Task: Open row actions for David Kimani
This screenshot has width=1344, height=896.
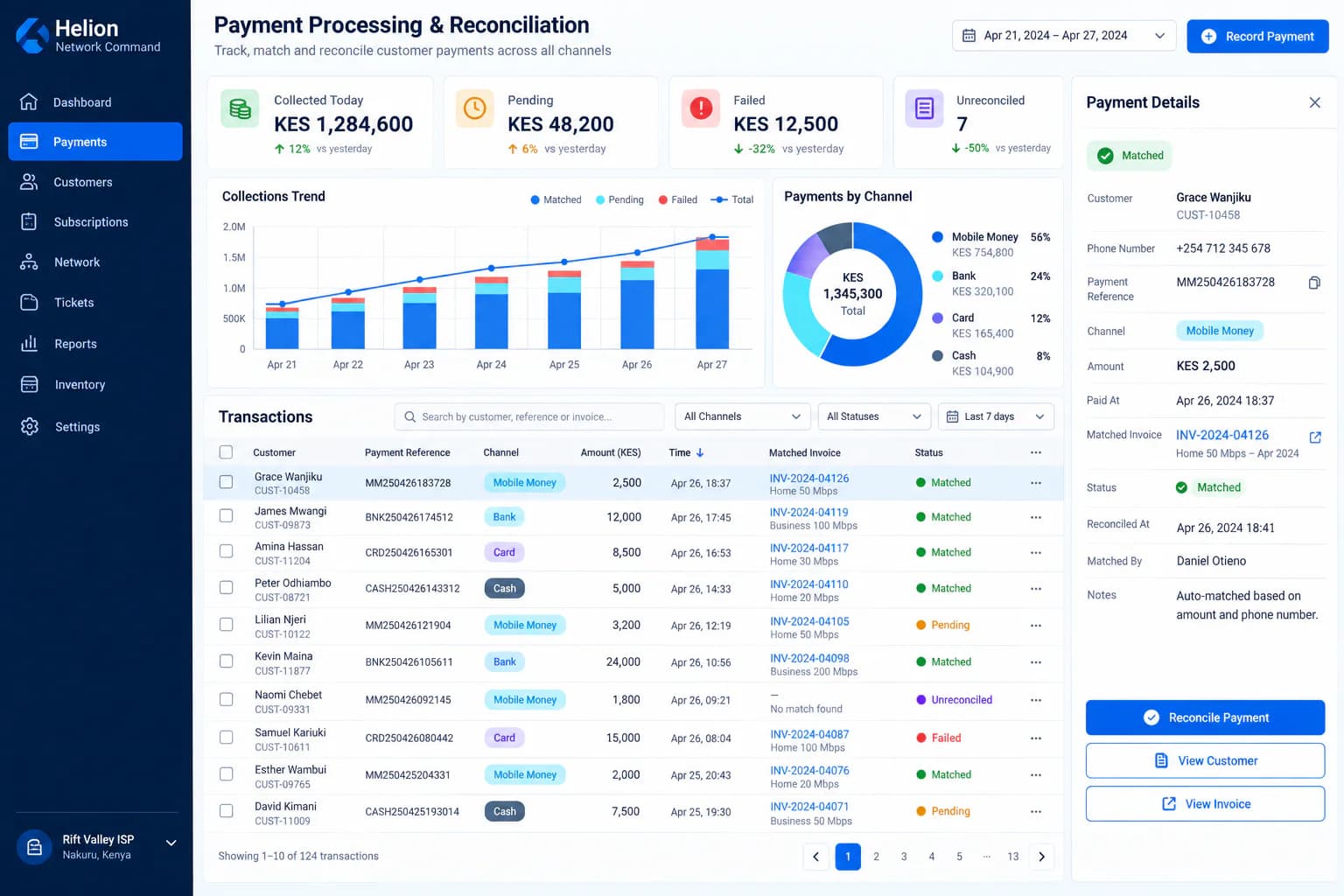Action: point(1036,811)
